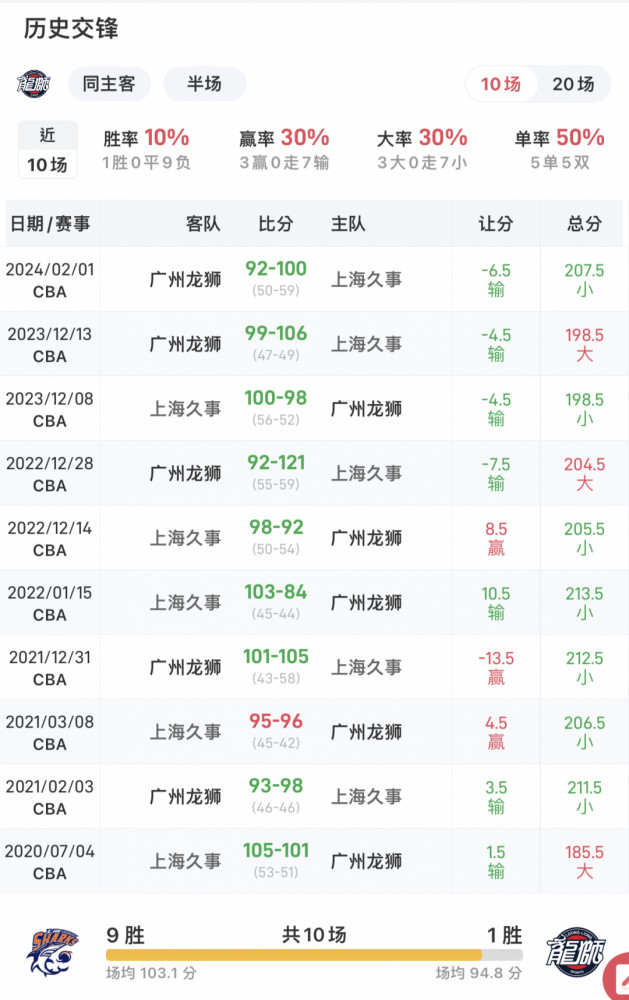
Task: Open the 105-101 match score
Action: coord(275,850)
